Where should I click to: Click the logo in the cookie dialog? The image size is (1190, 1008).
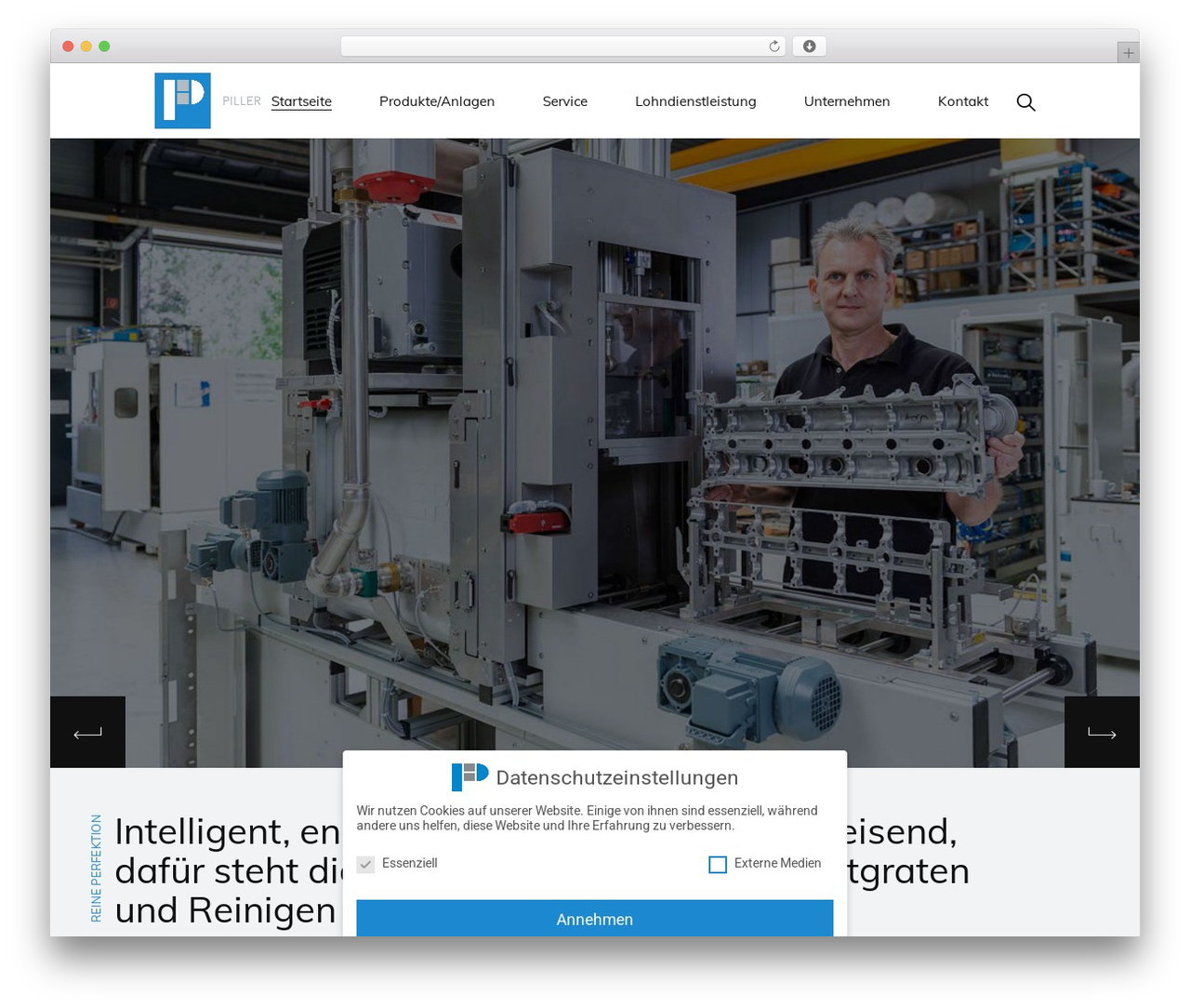(x=469, y=776)
